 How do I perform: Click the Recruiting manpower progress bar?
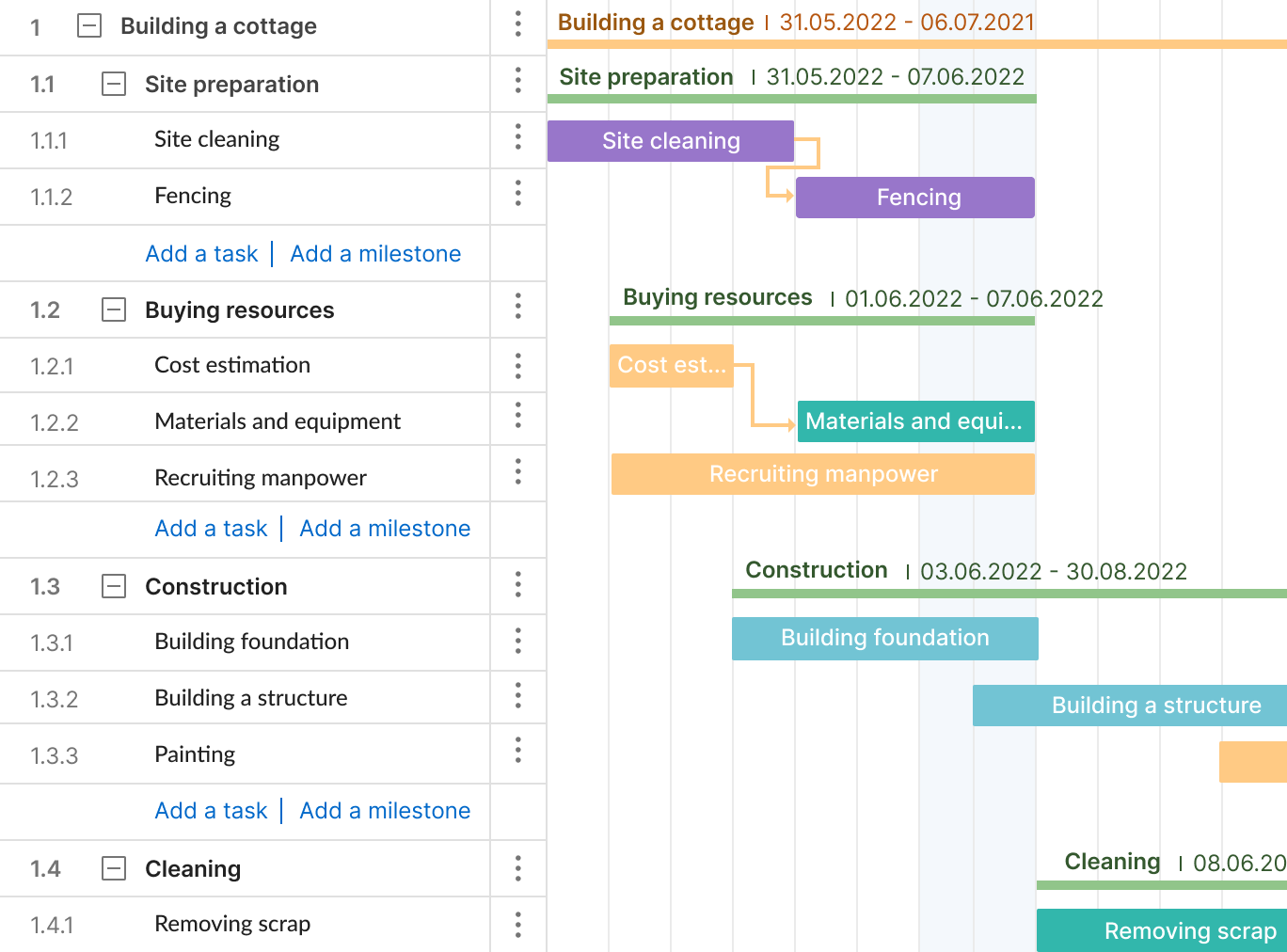click(x=822, y=473)
